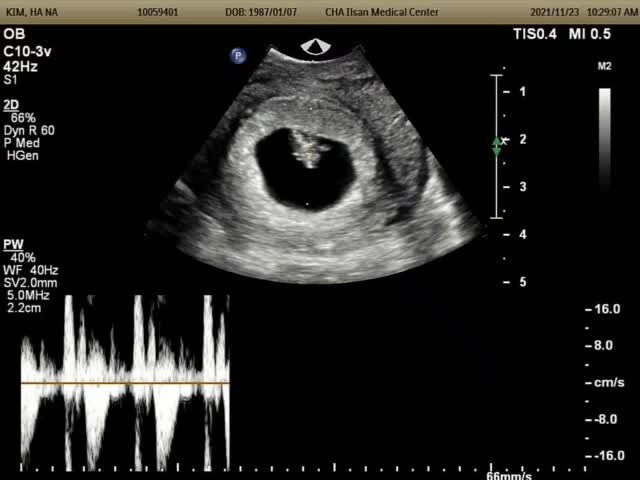
Task: Click the 2D gain 66% value
Action: (23, 118)
